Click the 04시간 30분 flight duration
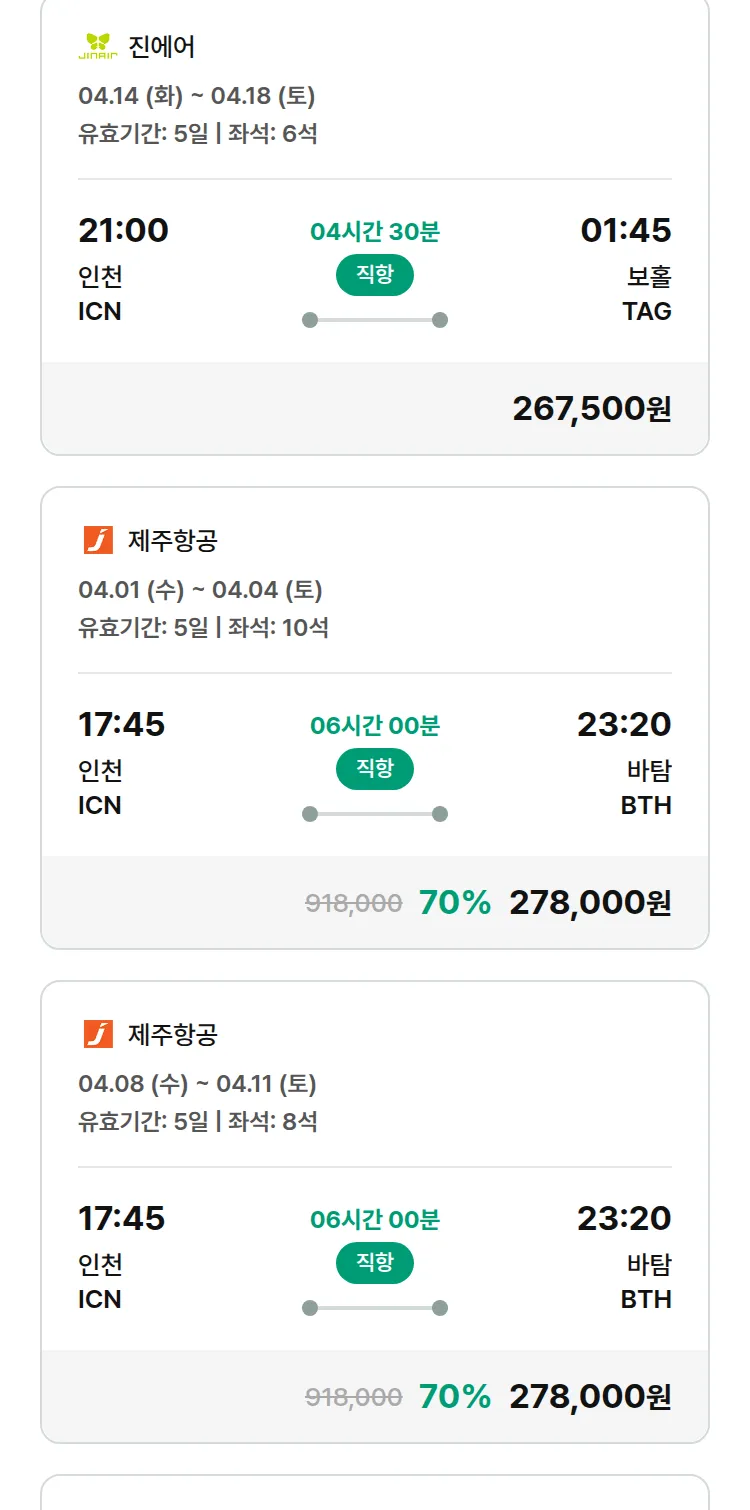This screenshot has height=1510, width=750. (x=374, y=232)
